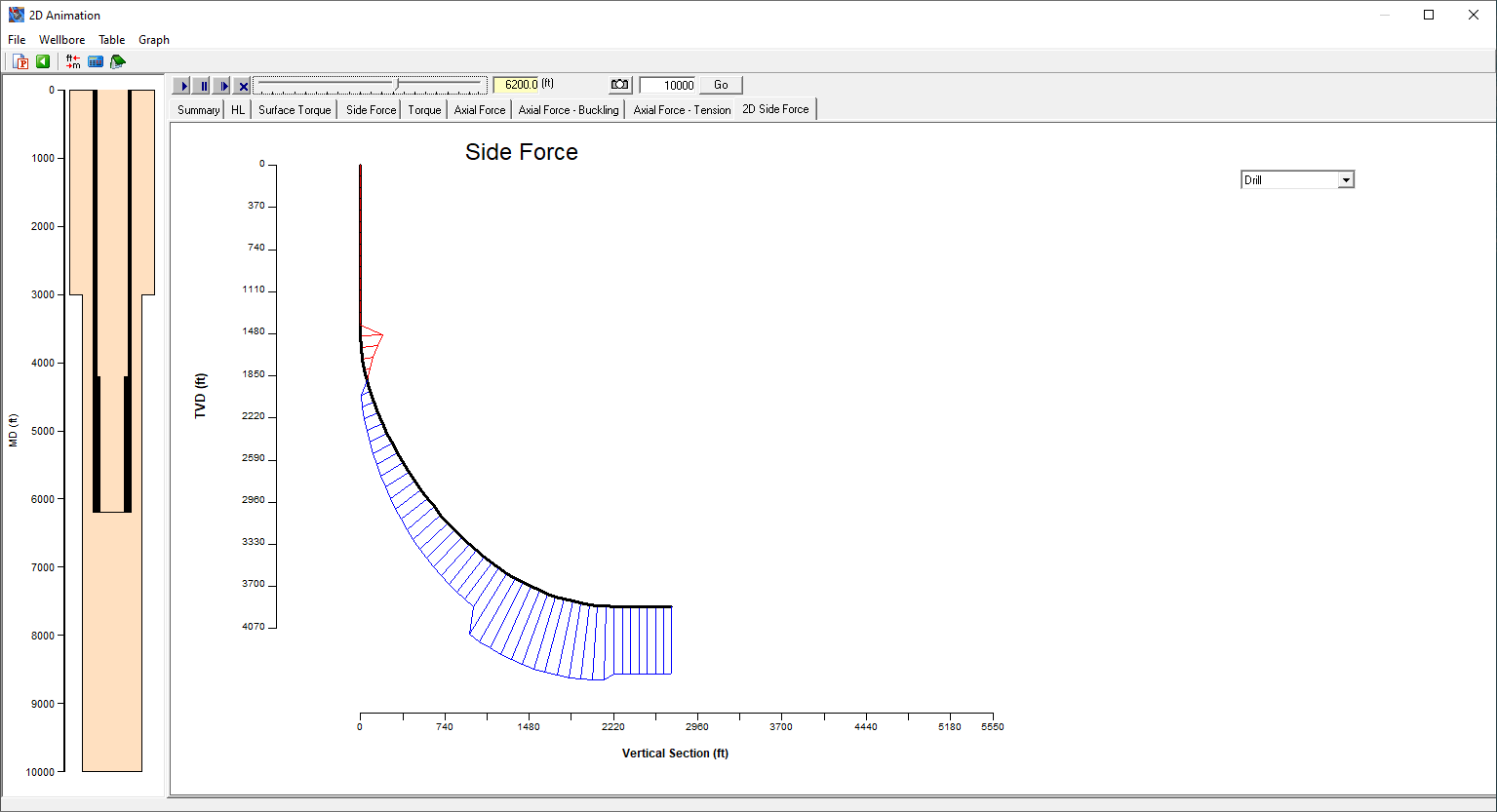Switch to Axial Force - Buckling tab
The height and width of the screenshot is (812, 1497).
[x=569, y=110]
